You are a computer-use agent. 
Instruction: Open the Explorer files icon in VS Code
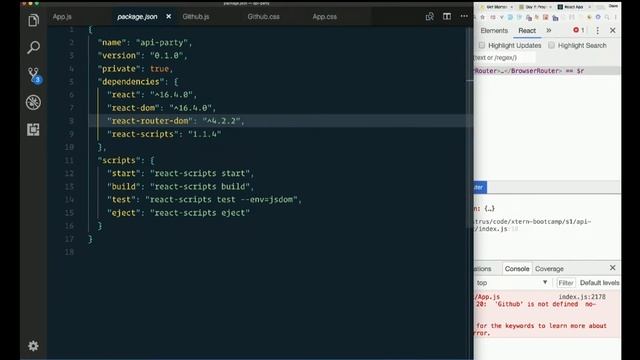click(33, 20)
